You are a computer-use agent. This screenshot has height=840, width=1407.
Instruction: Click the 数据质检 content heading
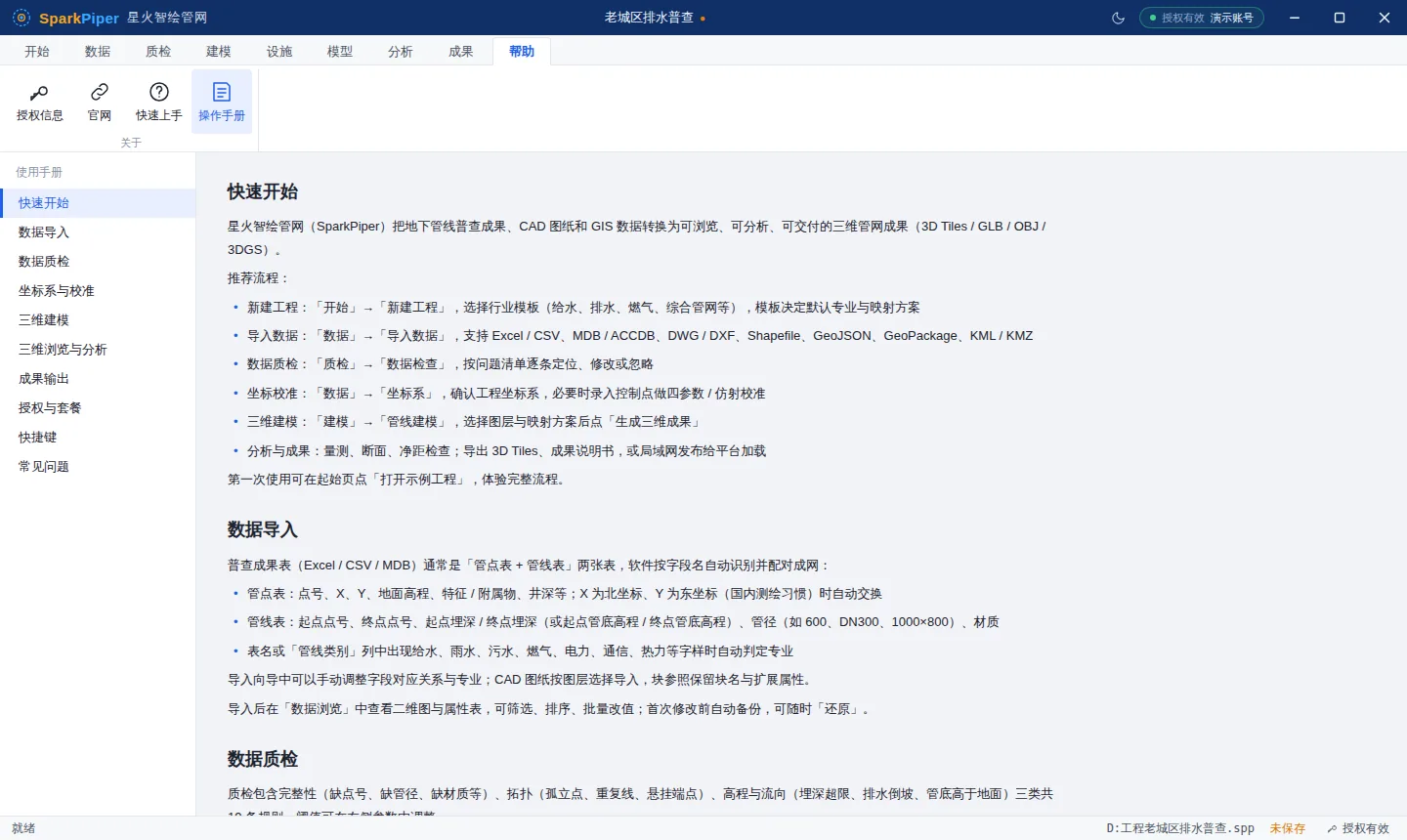[263, 760]
